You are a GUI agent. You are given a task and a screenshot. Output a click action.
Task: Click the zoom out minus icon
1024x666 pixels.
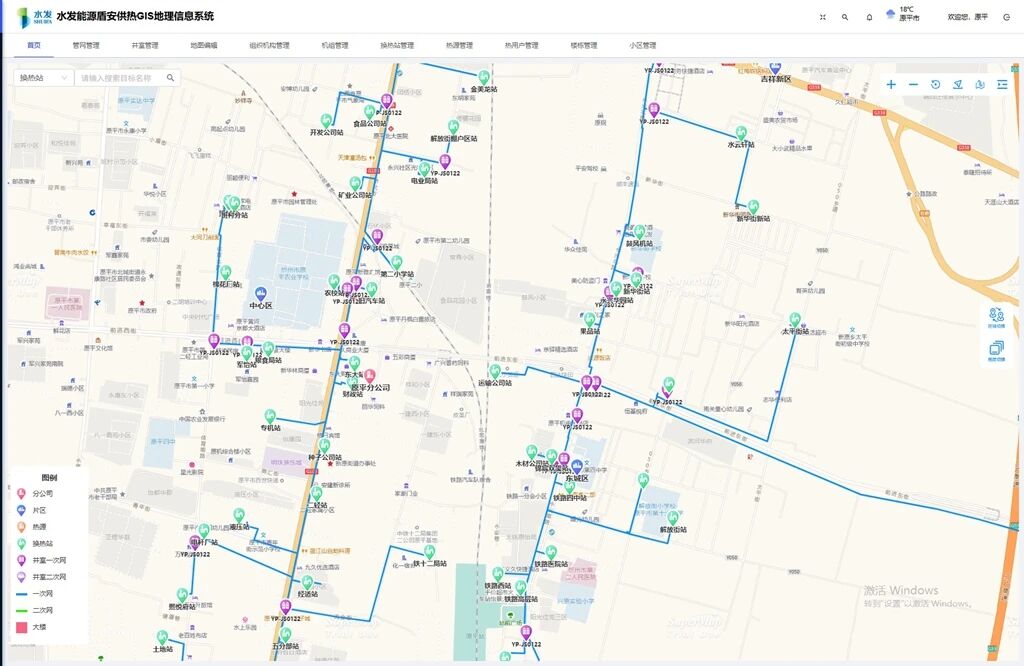click(x=913, y=85)
